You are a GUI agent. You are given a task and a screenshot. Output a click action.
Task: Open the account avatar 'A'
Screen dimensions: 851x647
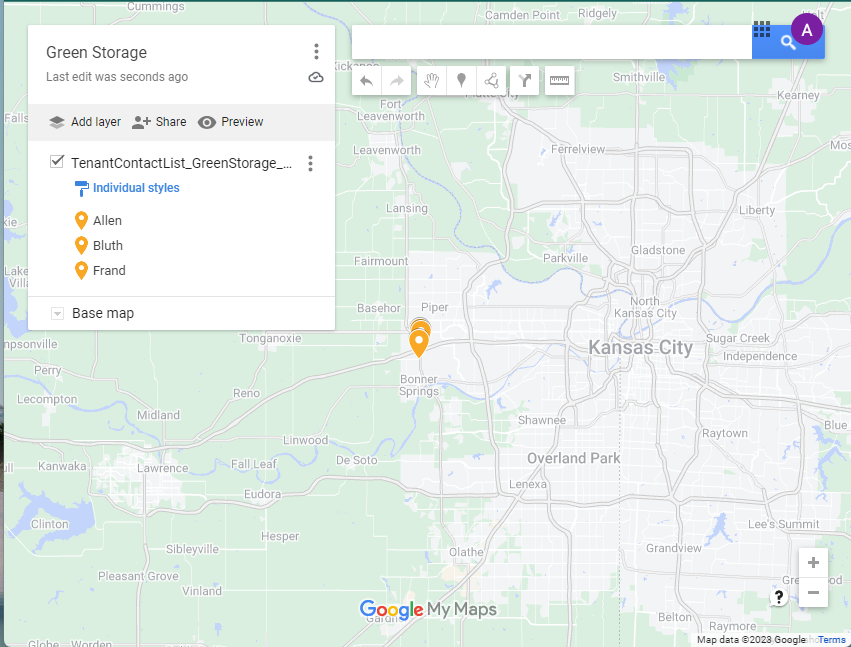(806, 29)
